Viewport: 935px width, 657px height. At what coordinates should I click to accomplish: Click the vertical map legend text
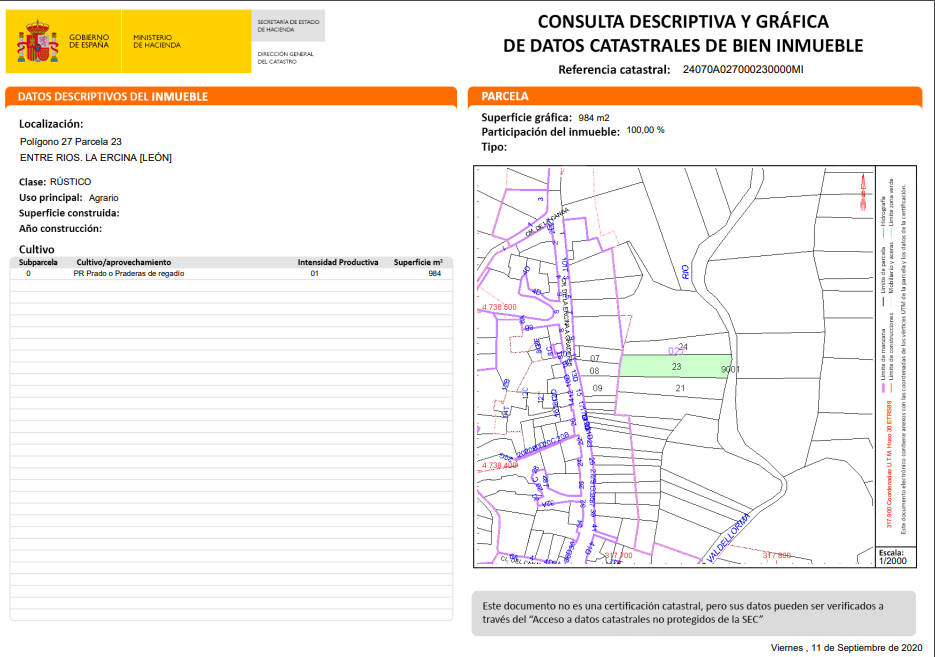tap(894, 358)
